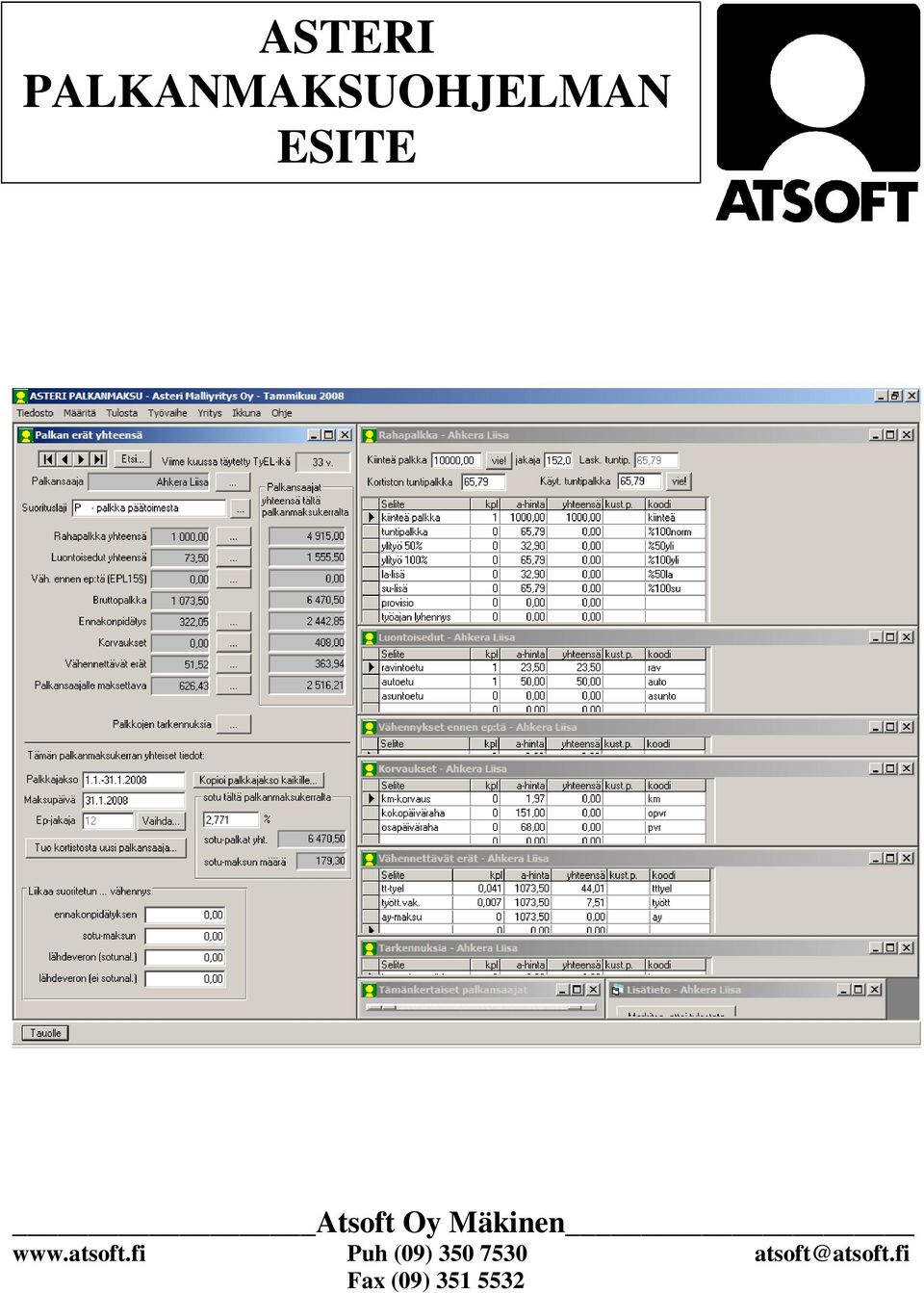Click the Palkan erät yhteensä window icon
This screenshot has width=924, height=1293.
pos(26,435)
